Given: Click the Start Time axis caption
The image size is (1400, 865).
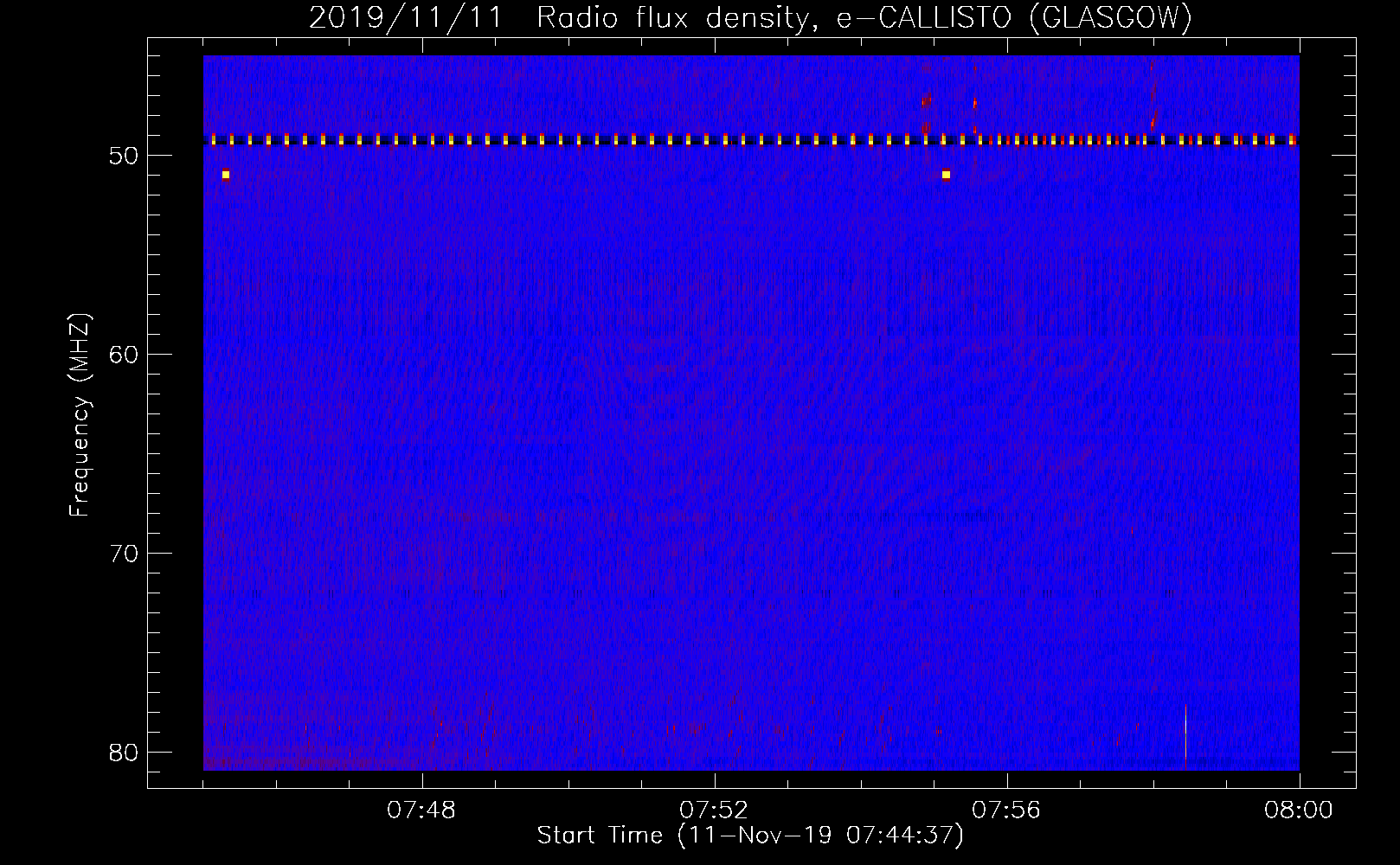Looking at the screenshot, I should coord(750,836).
